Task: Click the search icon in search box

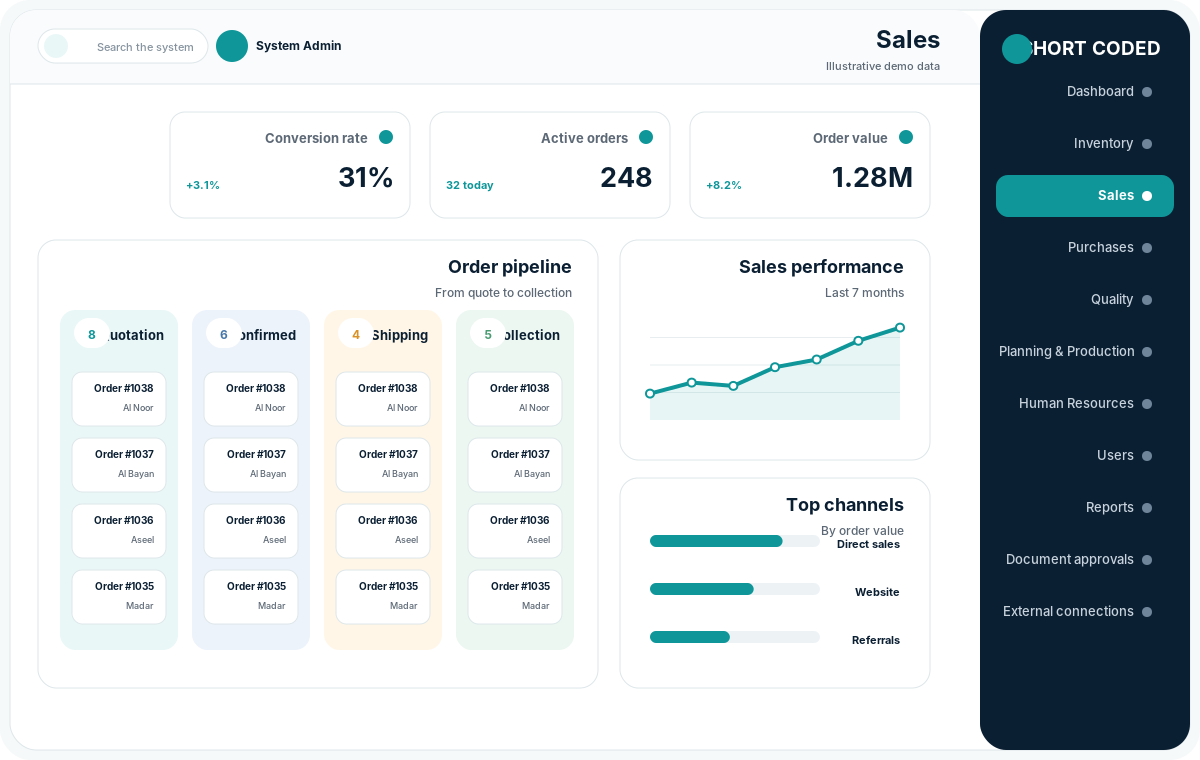Action: [x=56, y=46]
